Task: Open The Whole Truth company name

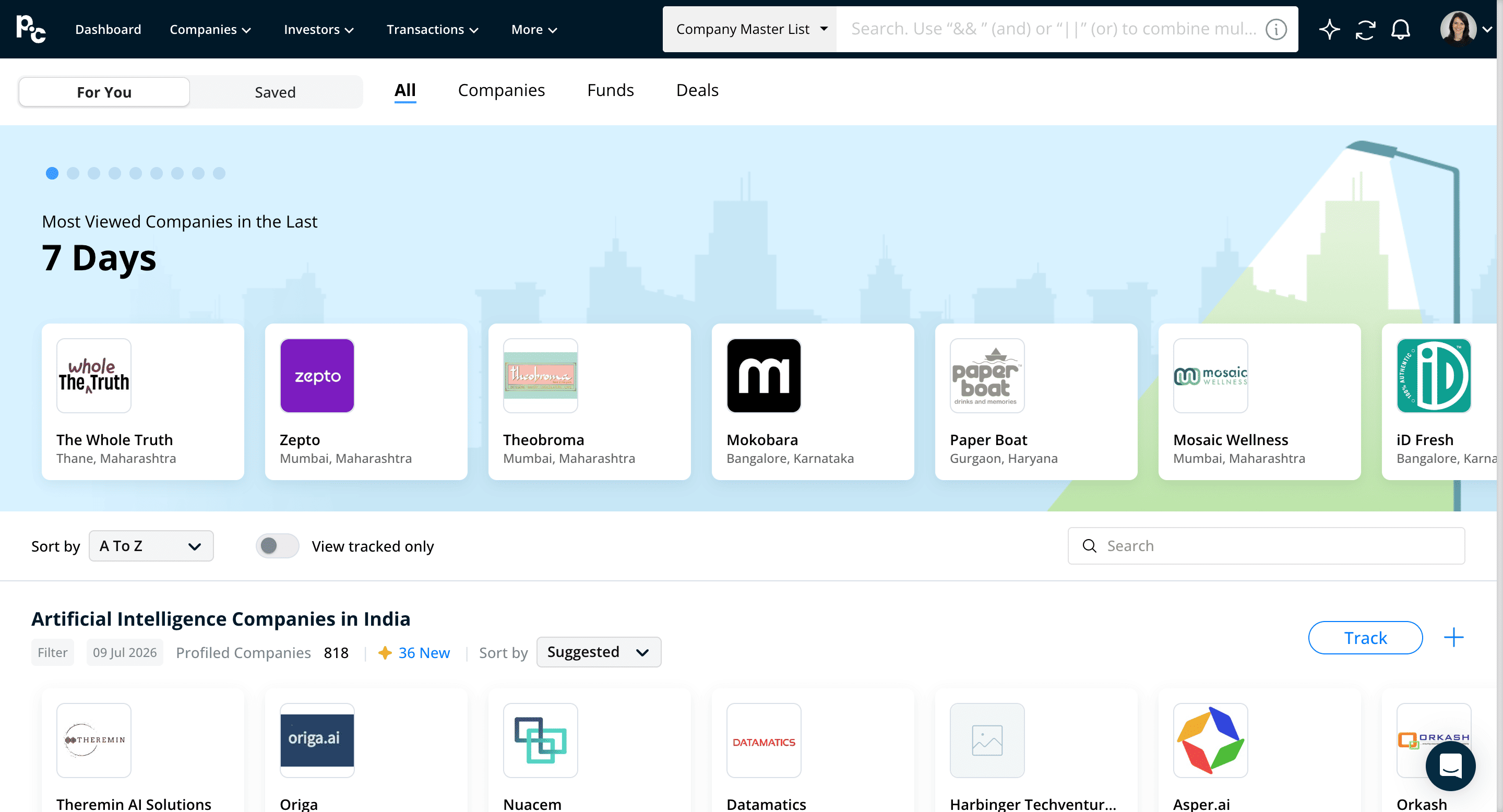Action: [x=115, y=440]
